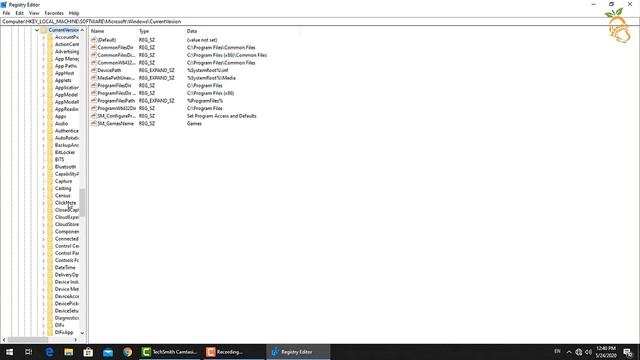The height and width of the screenshot is (360, 640).
Task: Click the registry path address bar
Action: [x=320, y=22]
